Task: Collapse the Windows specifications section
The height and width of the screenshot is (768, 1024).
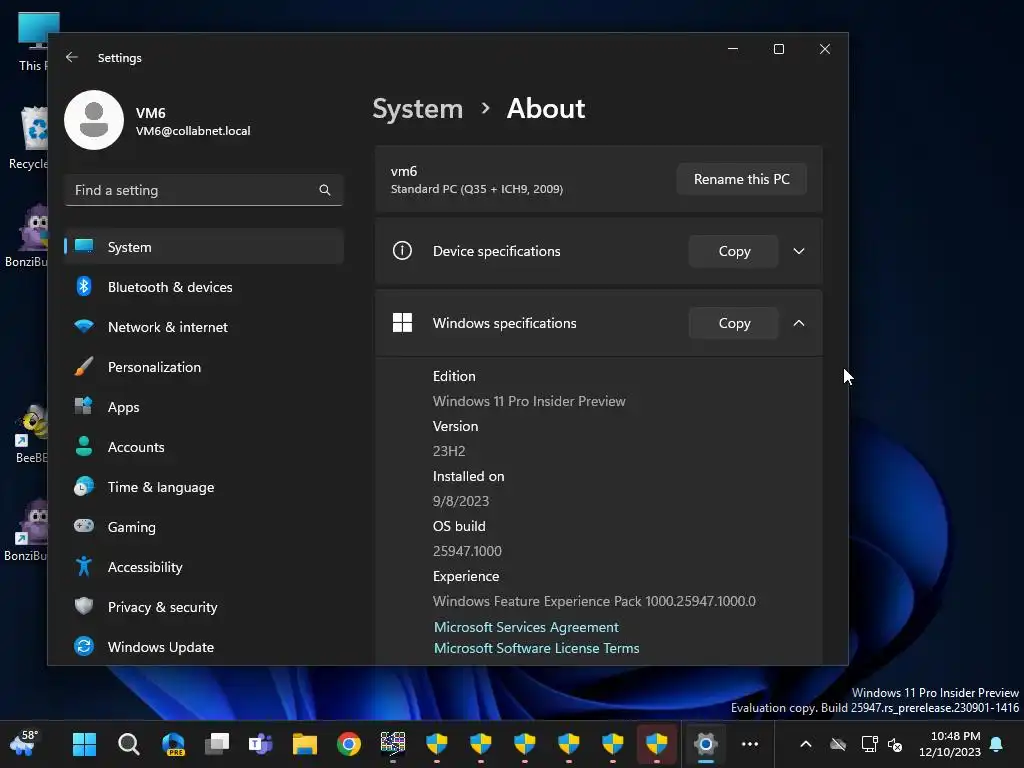Action: (x=799, y=323)
